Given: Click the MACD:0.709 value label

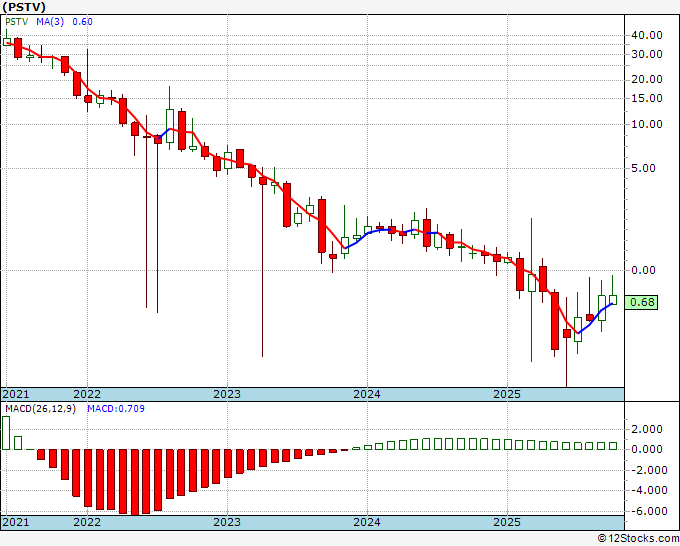Looking at the screenshot, I should tap(116, 409).
